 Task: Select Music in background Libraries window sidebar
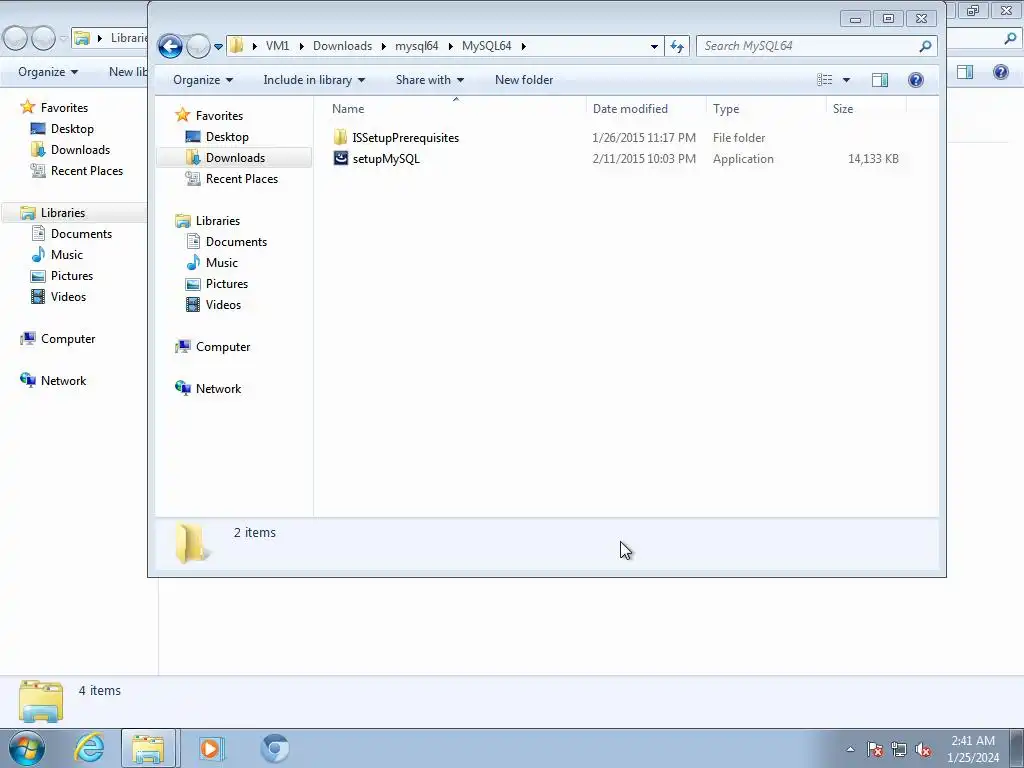[67, 255]
